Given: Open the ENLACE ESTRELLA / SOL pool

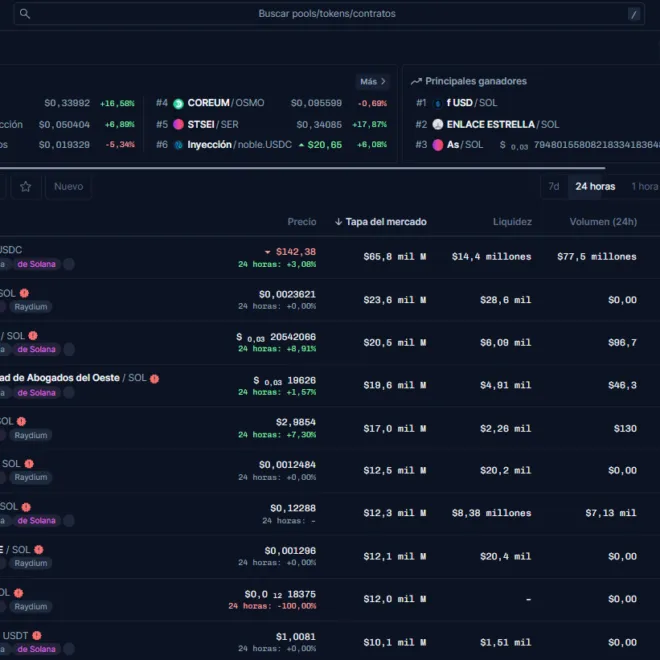Looking at the screenshot, I should (503, 125).
